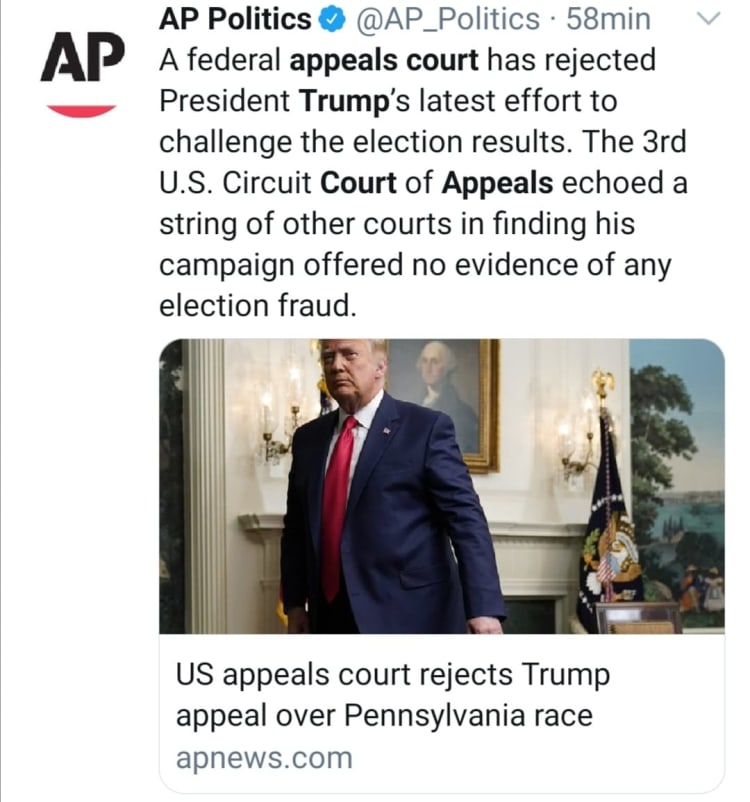Click the red tie in the photo
This screenshot has height=802, width=750.
pos(338,500)
